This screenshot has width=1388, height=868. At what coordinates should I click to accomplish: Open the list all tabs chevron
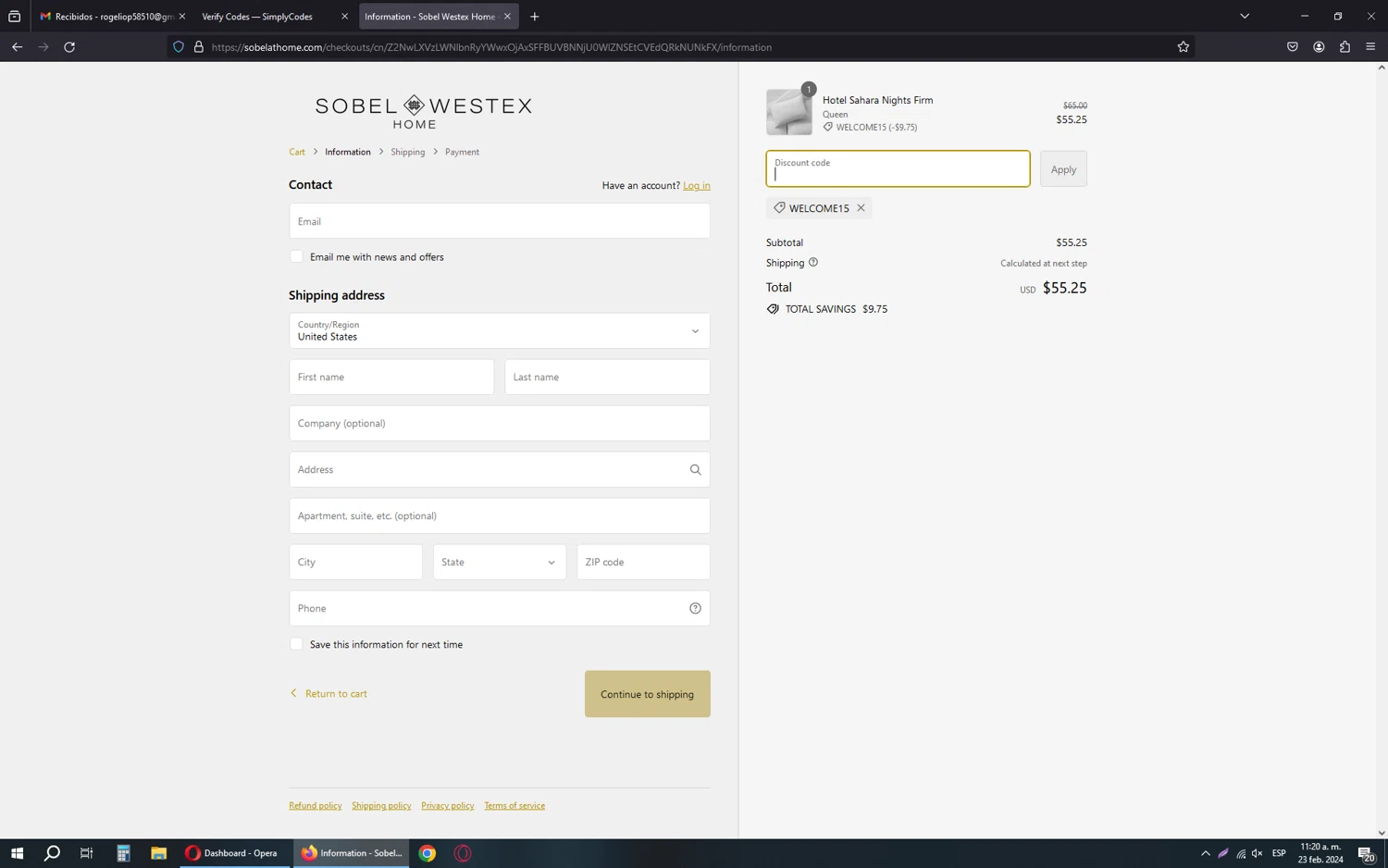click(1245, 17)
